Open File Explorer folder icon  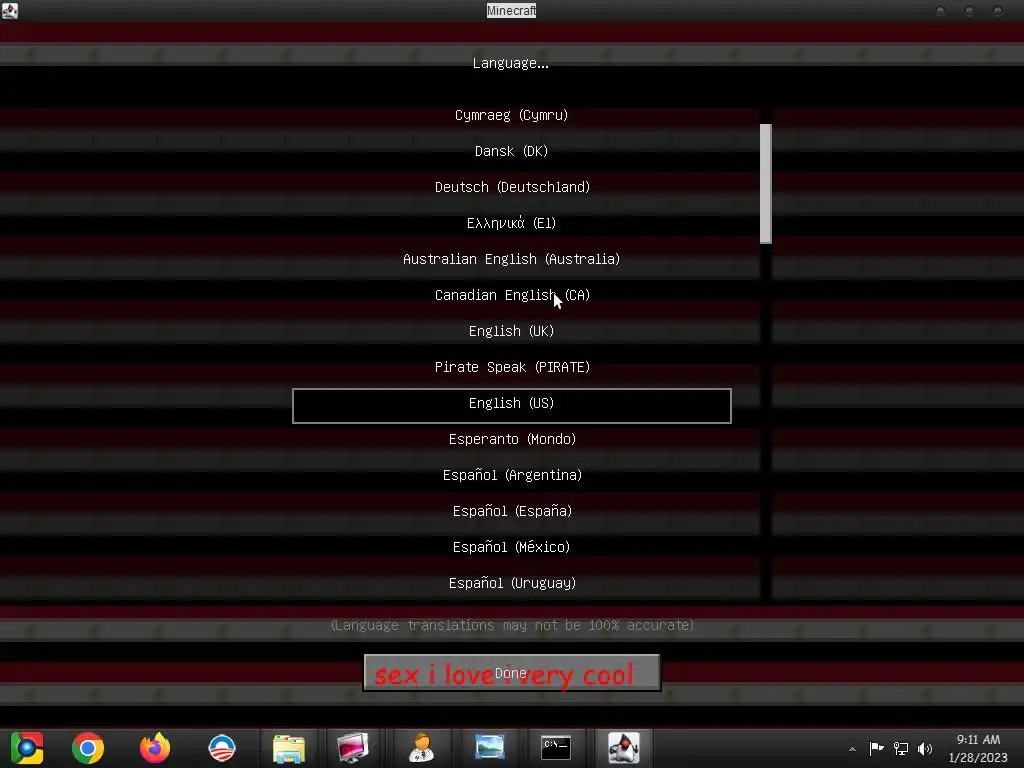pyautogui.click(x=289, y=748)
